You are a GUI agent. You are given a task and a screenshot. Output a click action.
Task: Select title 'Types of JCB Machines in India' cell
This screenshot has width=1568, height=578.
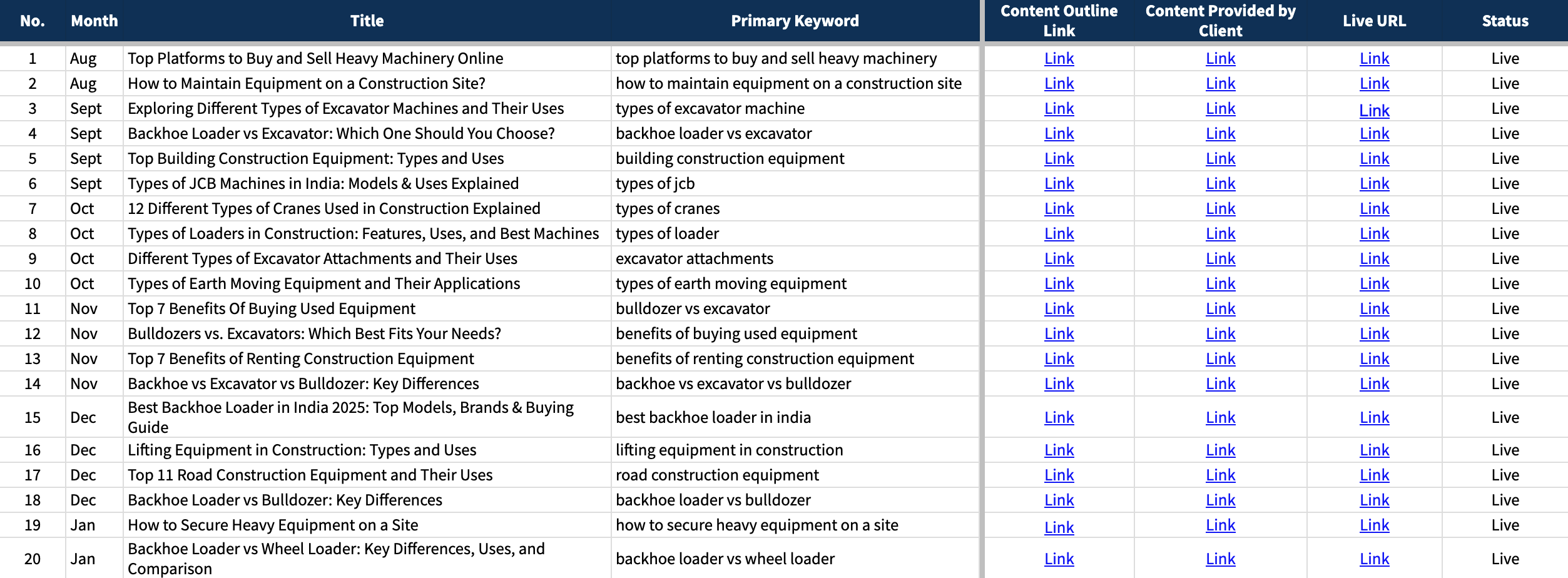click(367, 183)
